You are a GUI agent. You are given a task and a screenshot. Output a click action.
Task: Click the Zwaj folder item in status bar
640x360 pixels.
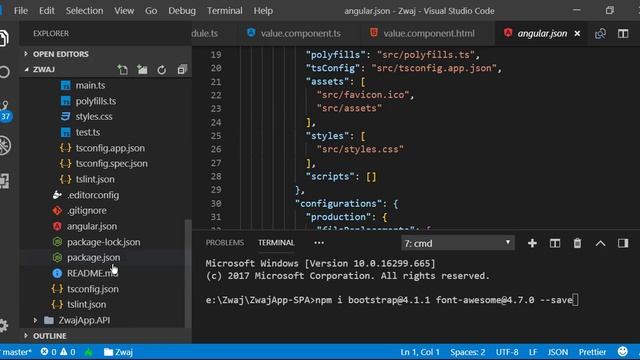tap(118, 352)
